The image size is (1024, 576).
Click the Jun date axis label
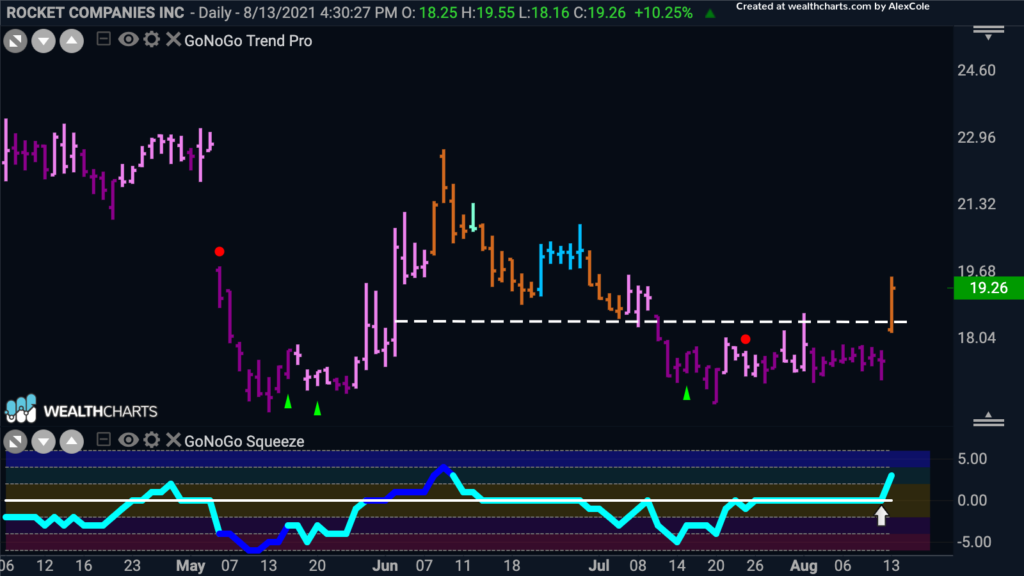(385, 566)
